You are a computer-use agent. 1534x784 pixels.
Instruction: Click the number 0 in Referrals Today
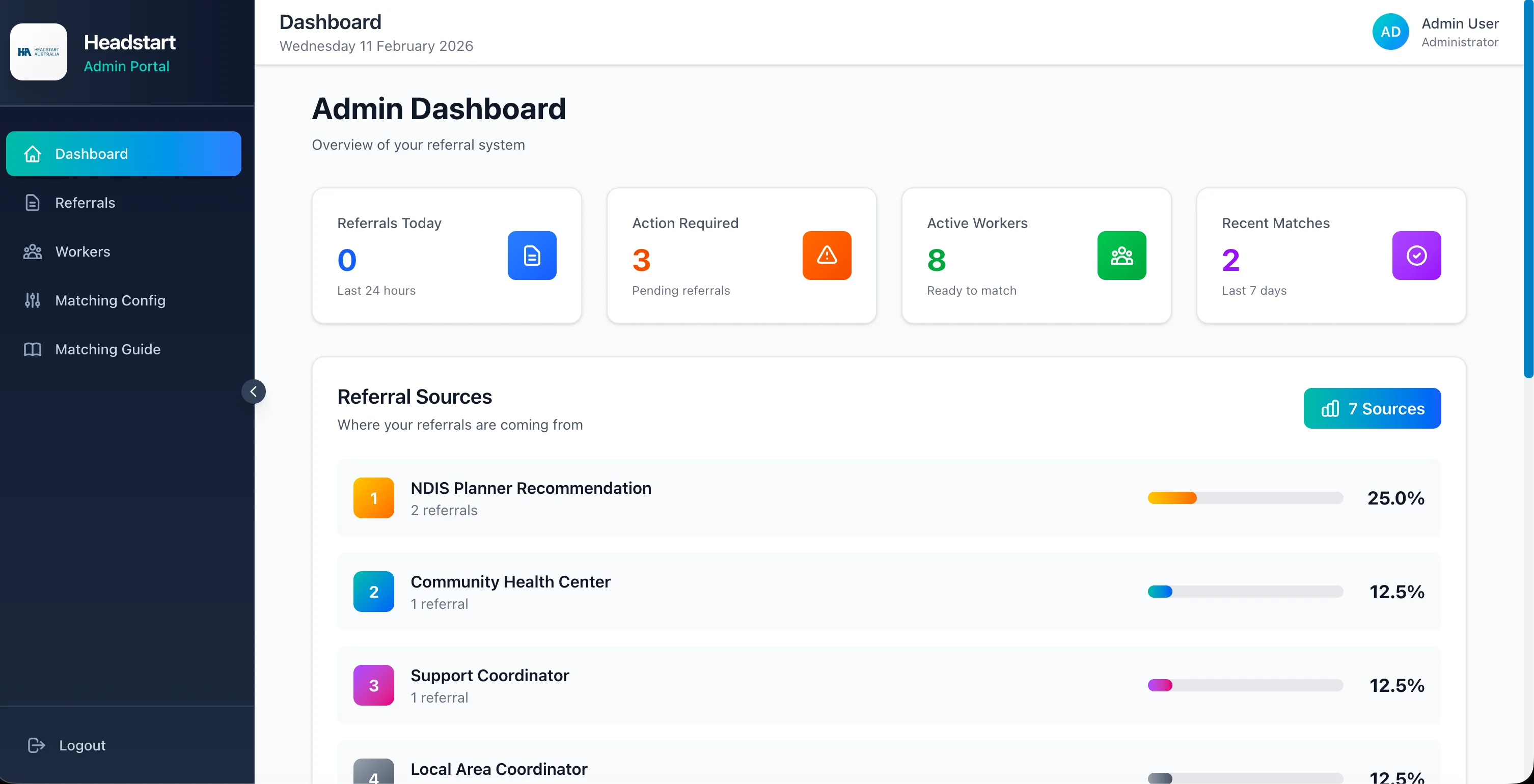tap(347, 260)
